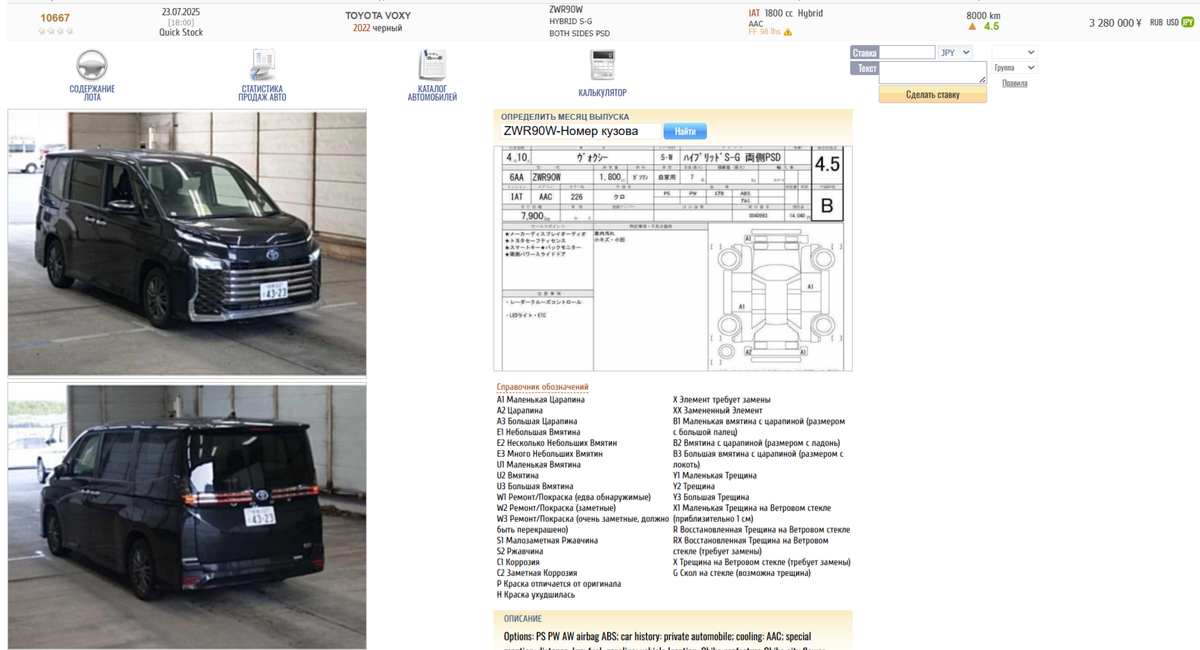Click the orange triangle beside rating 4.5
1200x650 pixels.
coord(972,27)
